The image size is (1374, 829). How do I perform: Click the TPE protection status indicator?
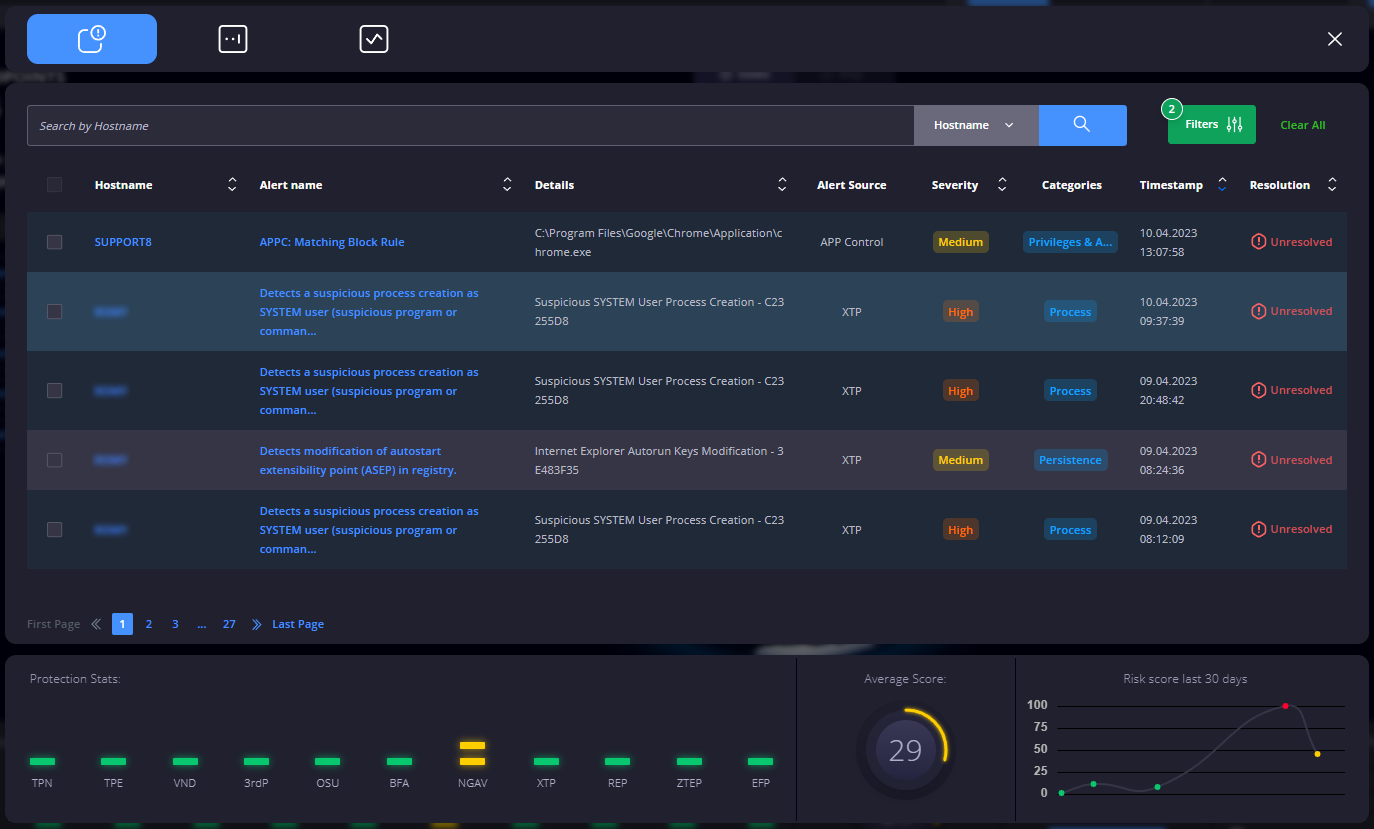[x=114, y=762]
